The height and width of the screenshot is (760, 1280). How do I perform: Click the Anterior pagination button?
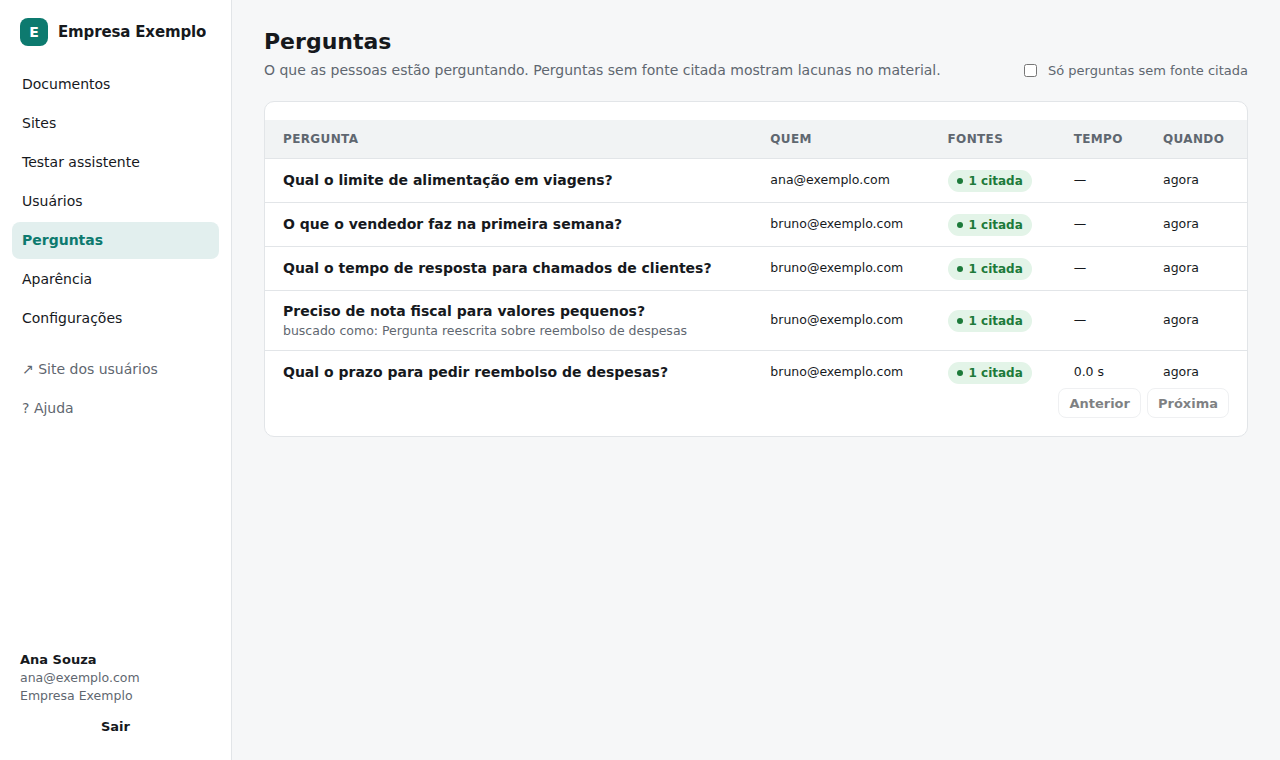tap(1099, 403)
